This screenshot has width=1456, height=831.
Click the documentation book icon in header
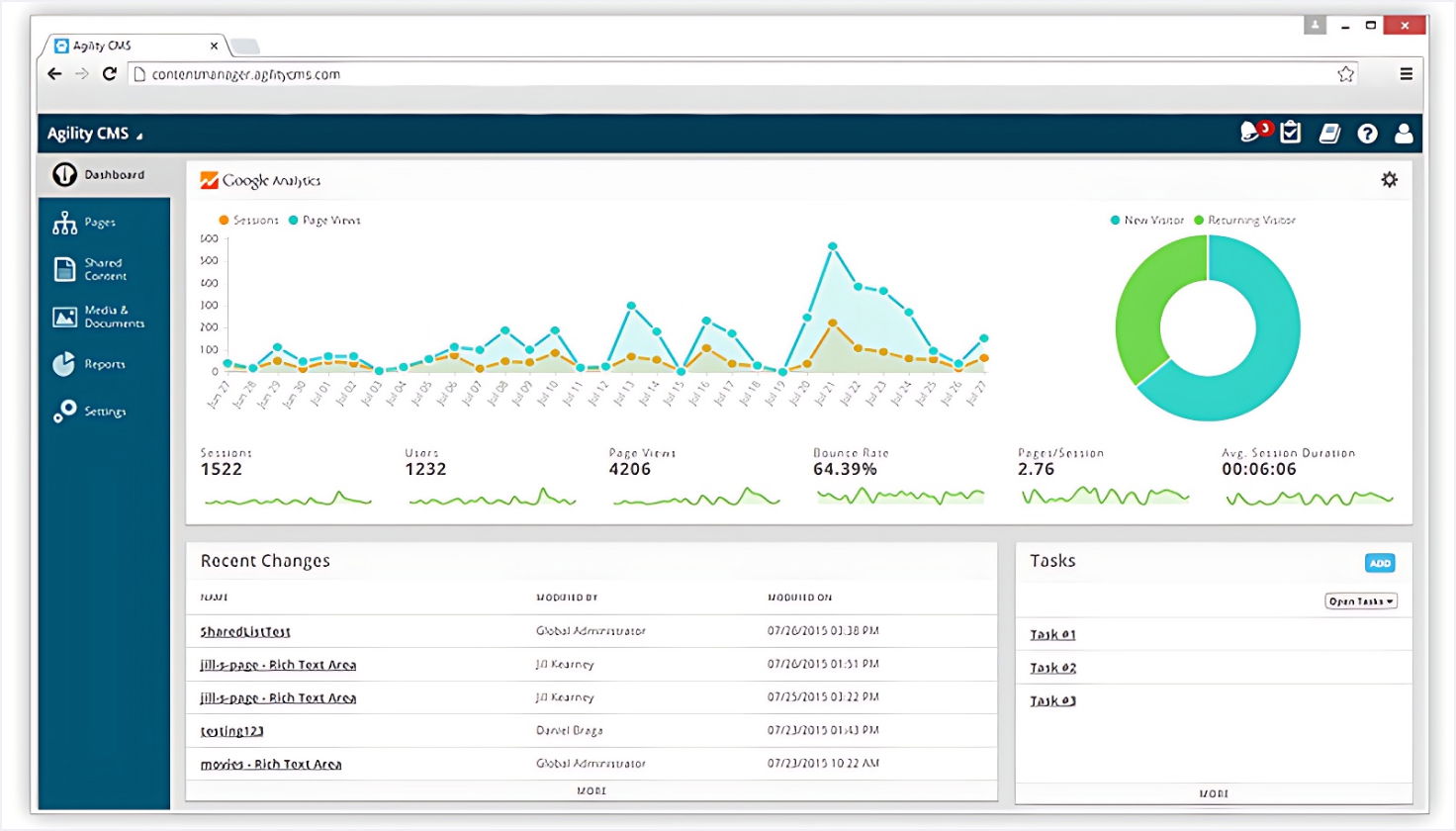1329,134
